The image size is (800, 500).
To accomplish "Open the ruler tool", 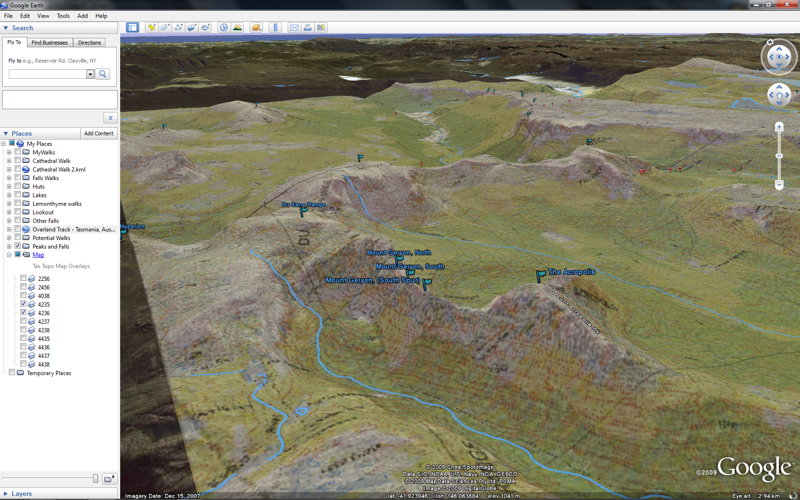I will coord(275,28).
